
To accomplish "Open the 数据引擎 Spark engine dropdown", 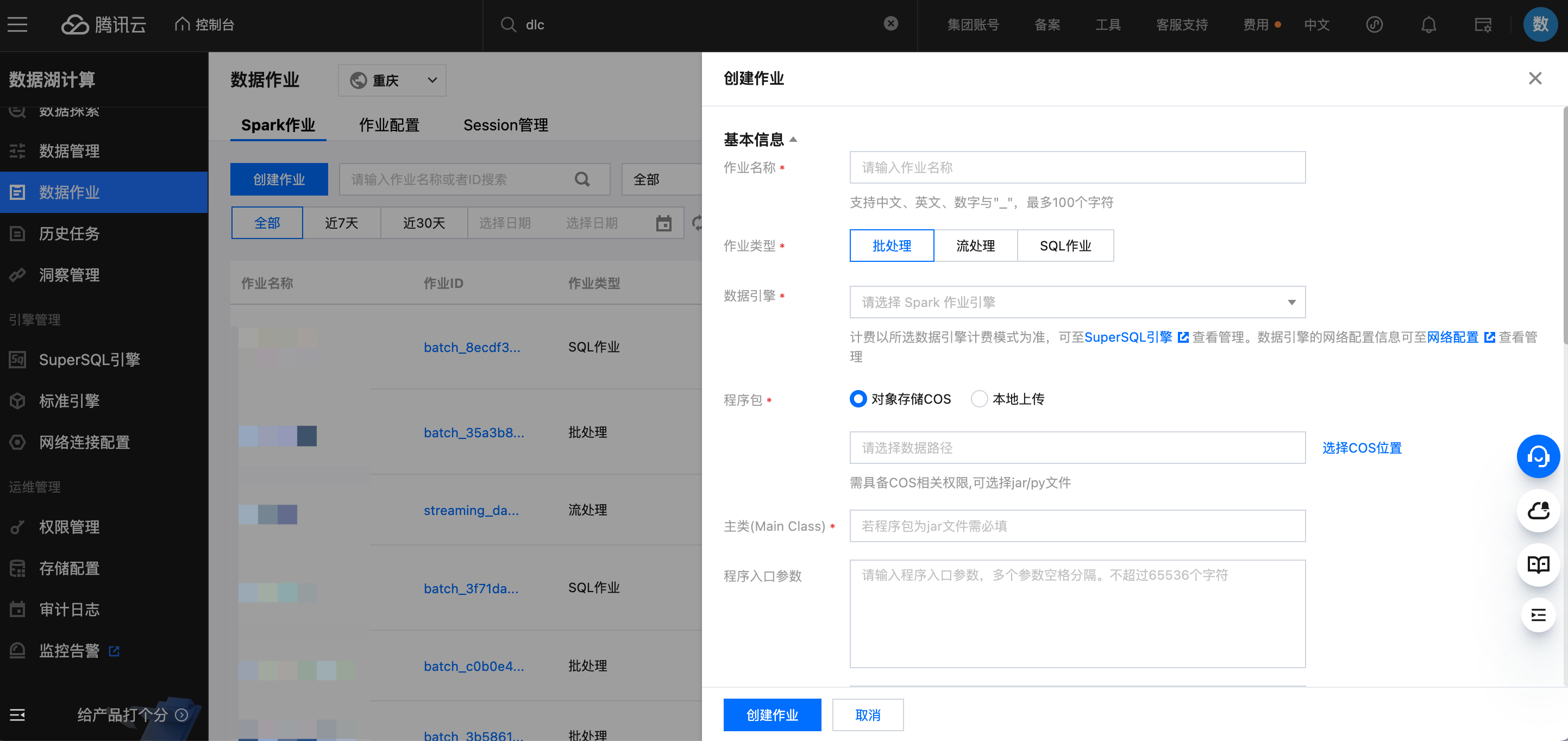I will click(1077, 302).
